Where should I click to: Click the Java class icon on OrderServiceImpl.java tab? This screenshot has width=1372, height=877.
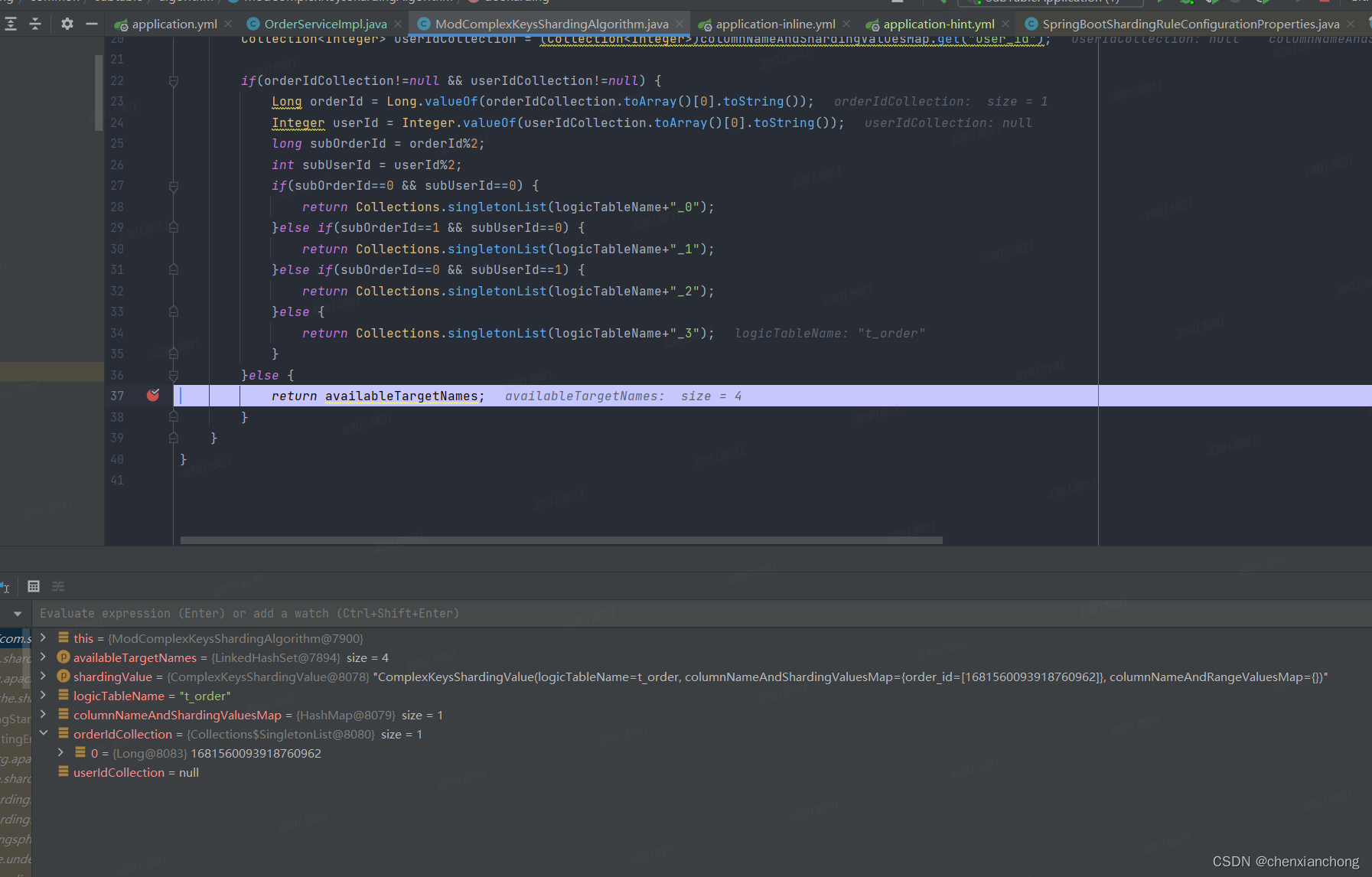[x=253, y=24]
